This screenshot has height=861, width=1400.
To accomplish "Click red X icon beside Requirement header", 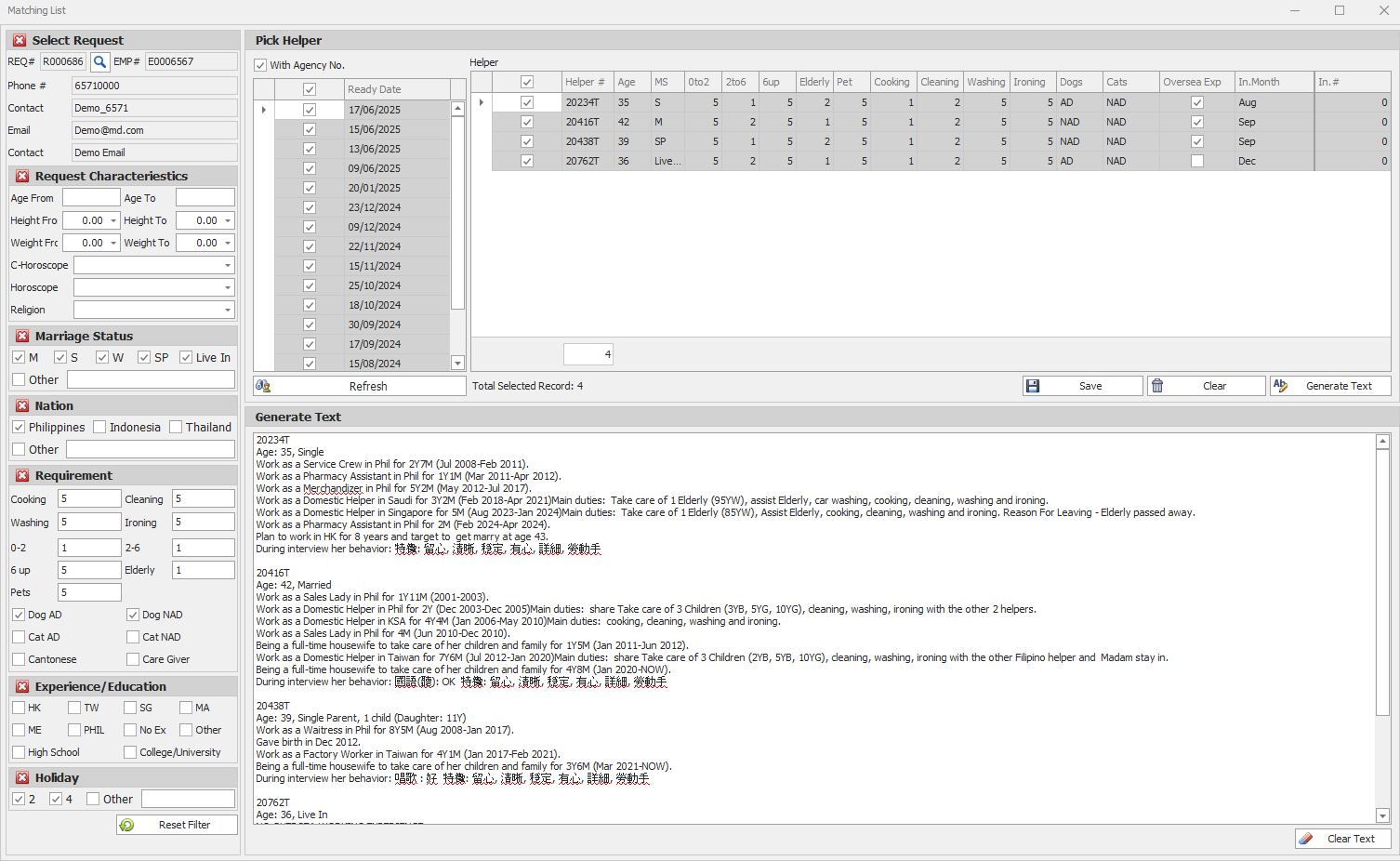I will [22, 476].
